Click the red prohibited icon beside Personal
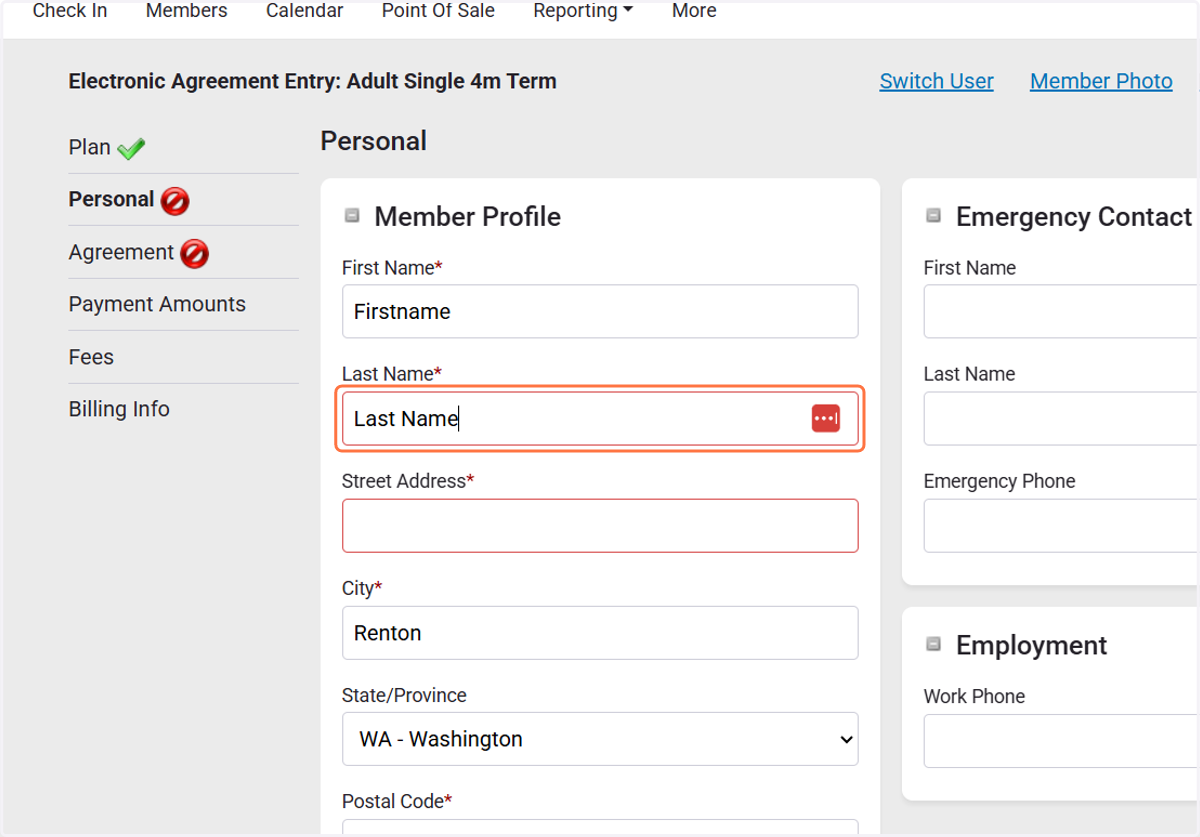The width and height of the screenshot is (1200, 837). (x=174, y=201)
